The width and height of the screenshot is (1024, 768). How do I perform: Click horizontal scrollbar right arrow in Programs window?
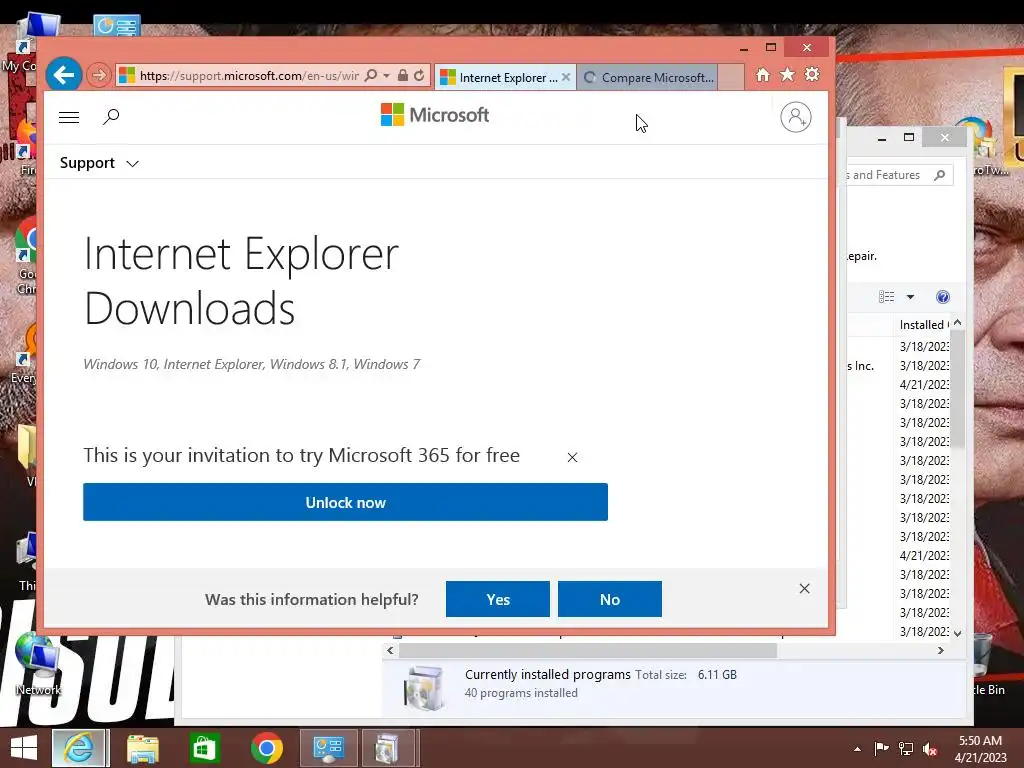click(x=940, y=650)
